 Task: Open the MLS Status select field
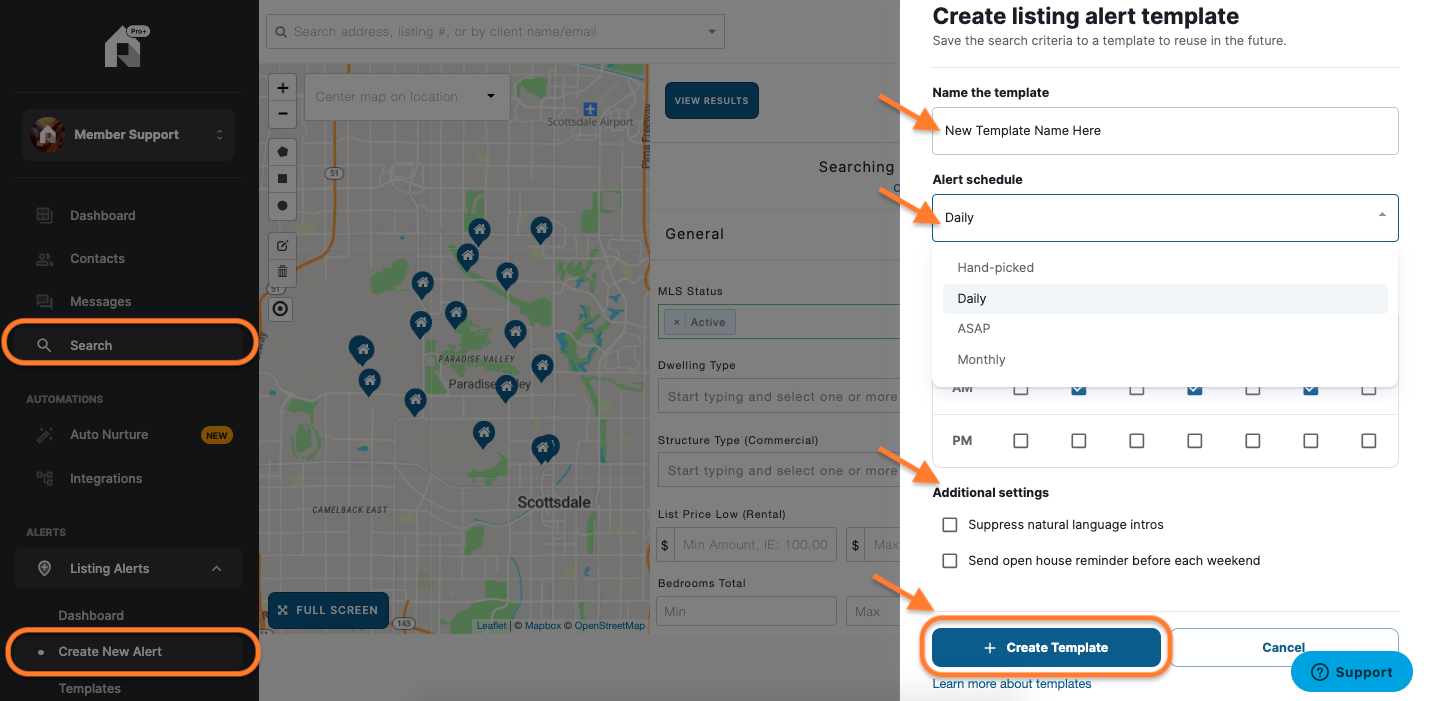point(779,322)
